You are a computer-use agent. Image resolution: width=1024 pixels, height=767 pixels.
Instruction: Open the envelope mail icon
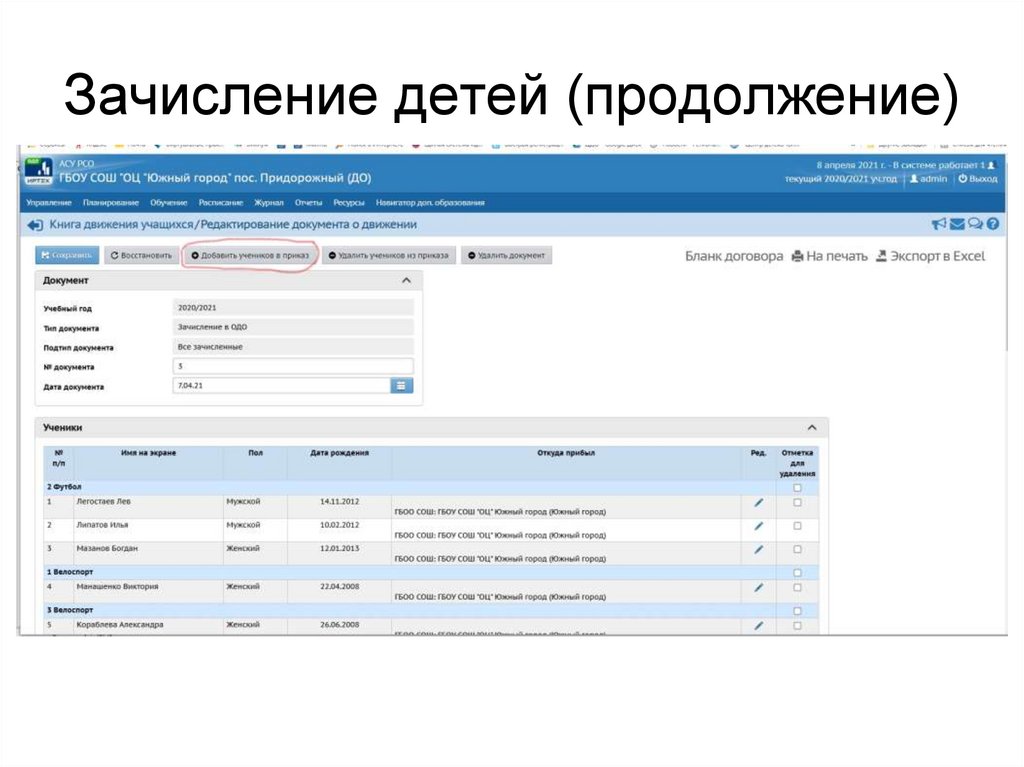pyautogui.click(x=956, y=222)
